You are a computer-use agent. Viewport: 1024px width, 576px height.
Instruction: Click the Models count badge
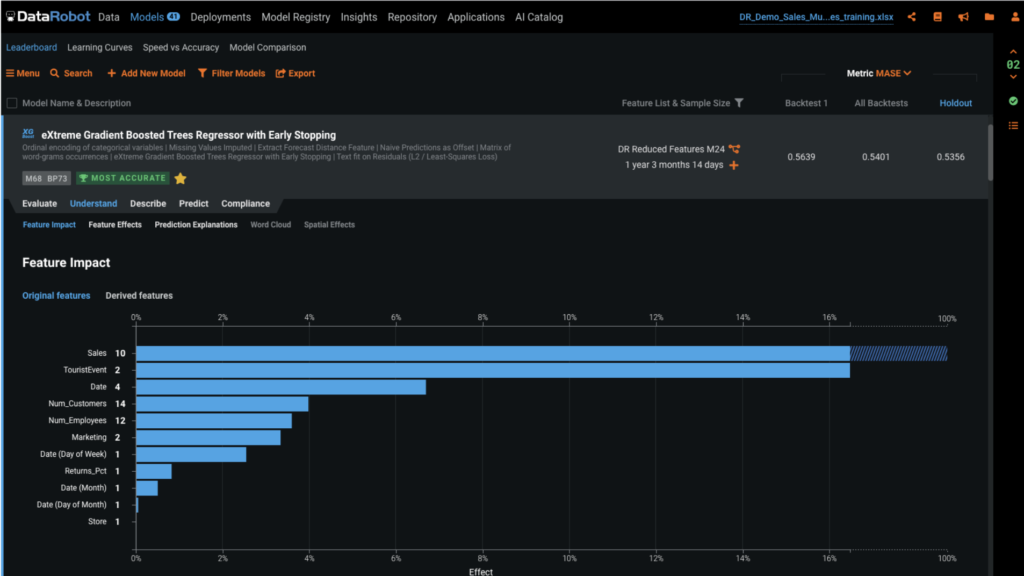[x=173, y=17]
